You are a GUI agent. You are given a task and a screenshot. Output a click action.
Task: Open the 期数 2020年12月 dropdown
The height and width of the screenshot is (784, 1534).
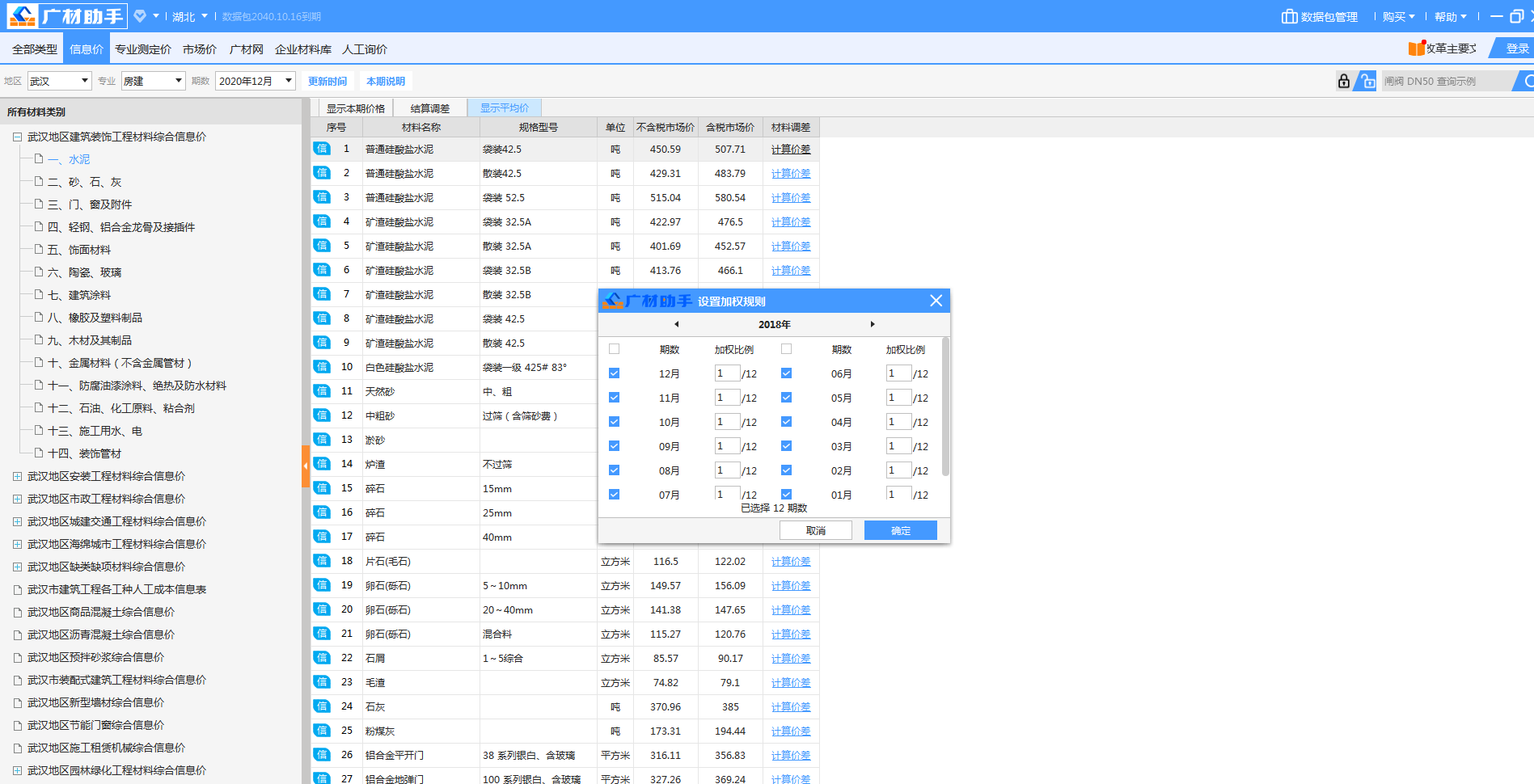pyautogui.click(x=256, y=81)
